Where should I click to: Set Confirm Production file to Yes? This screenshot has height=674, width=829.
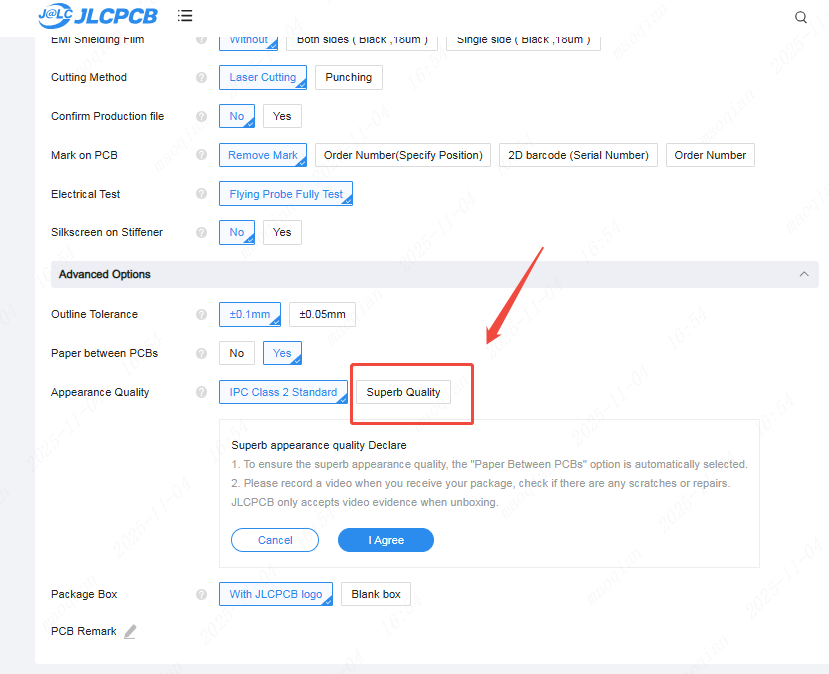point(282,116)
